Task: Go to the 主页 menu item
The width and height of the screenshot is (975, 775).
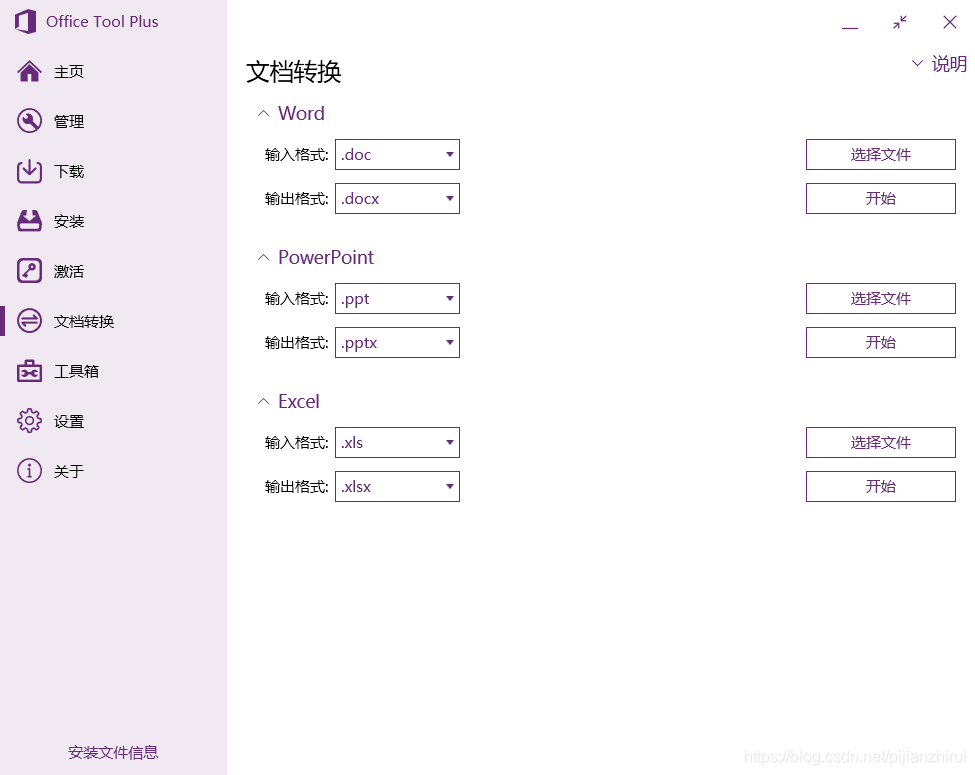Action: point(69,72)
